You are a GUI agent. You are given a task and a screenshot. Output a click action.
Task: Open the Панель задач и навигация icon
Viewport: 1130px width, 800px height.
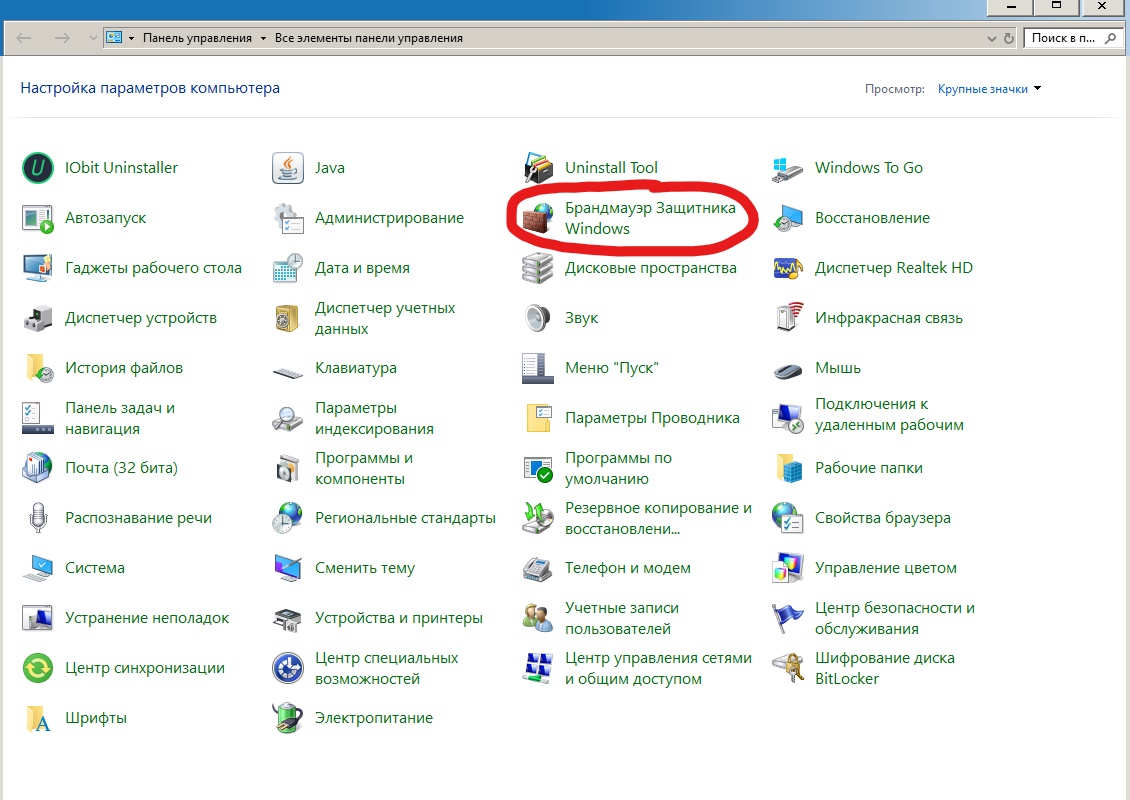click(x=37, y=418)
